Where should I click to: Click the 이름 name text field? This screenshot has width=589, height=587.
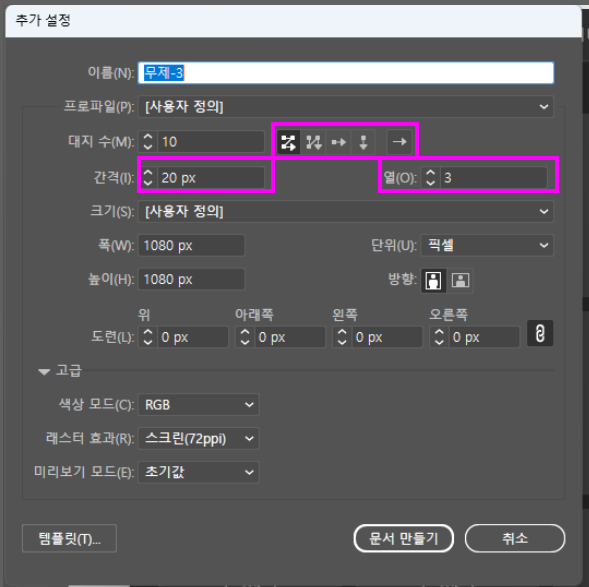coord(346,73)
